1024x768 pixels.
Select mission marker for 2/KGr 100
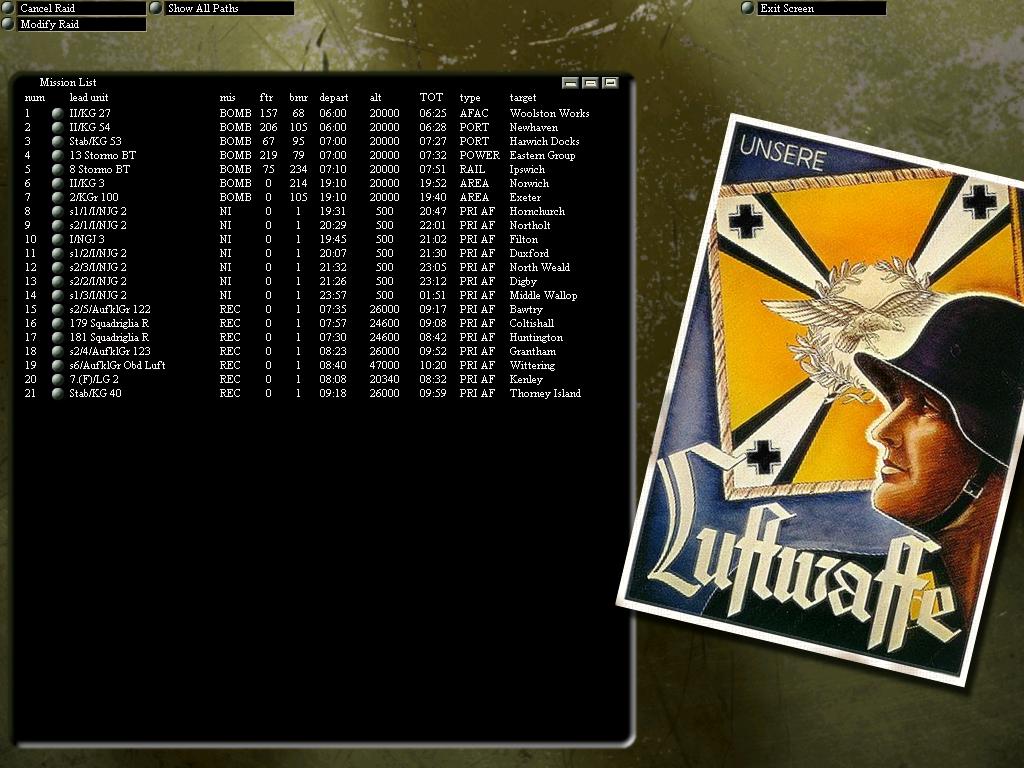(57, 197)
